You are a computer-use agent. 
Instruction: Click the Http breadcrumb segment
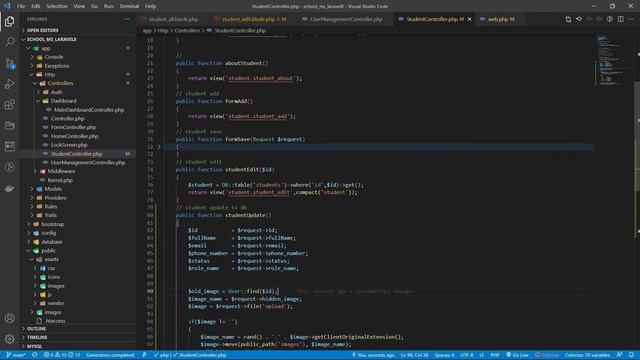coord(163,31)
